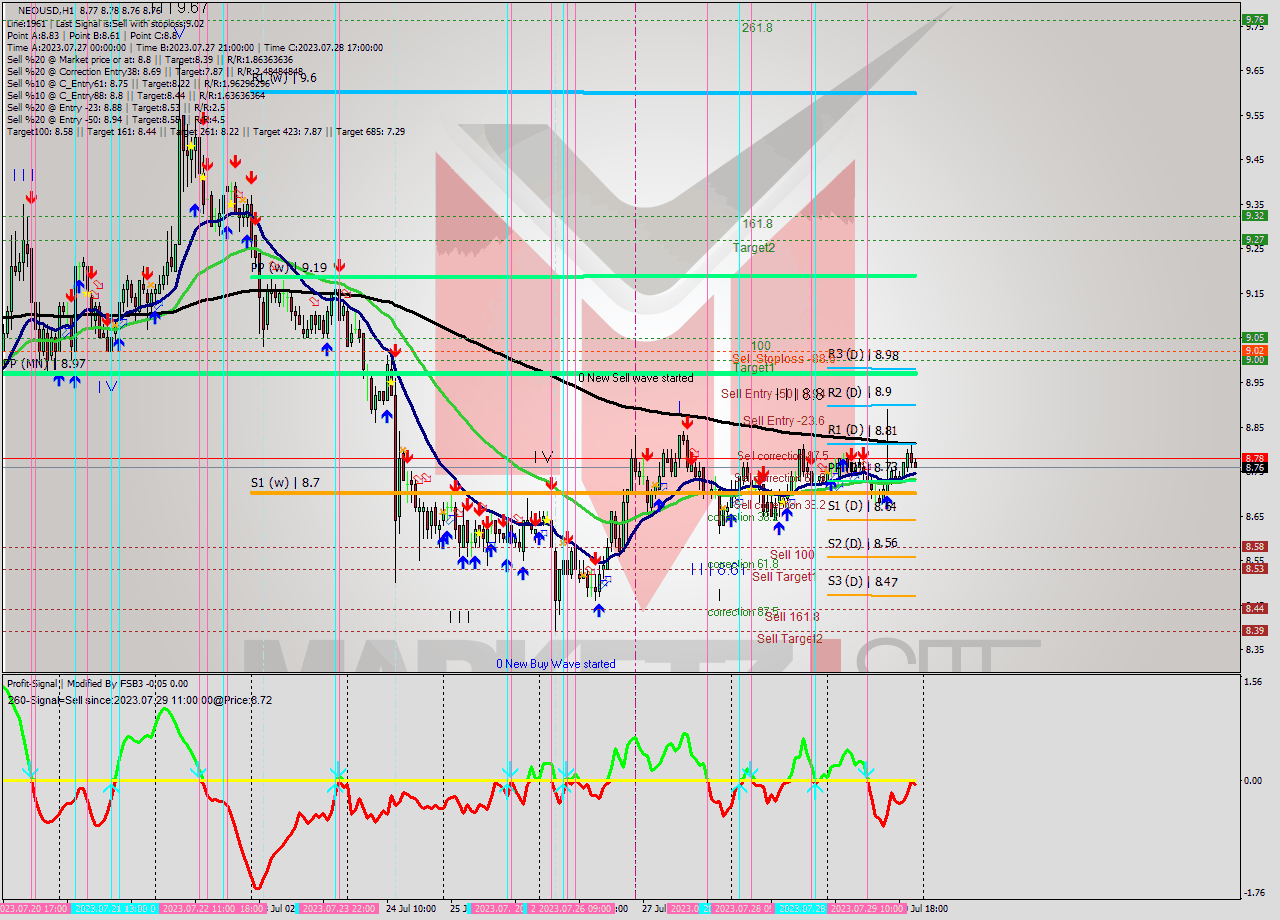Click the 'Sell Entry -23.6' label

click(x=784, y=420)
